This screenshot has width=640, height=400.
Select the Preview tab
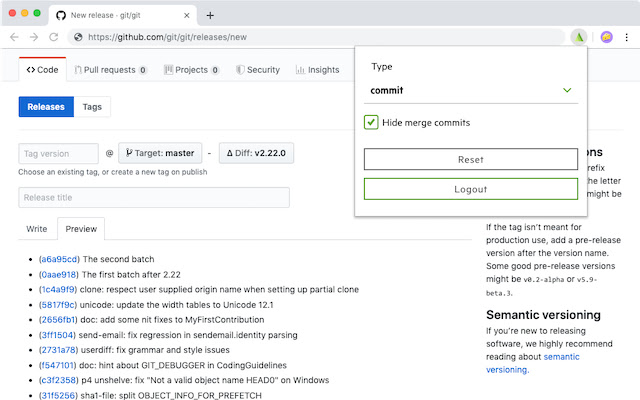click(81, 229)
